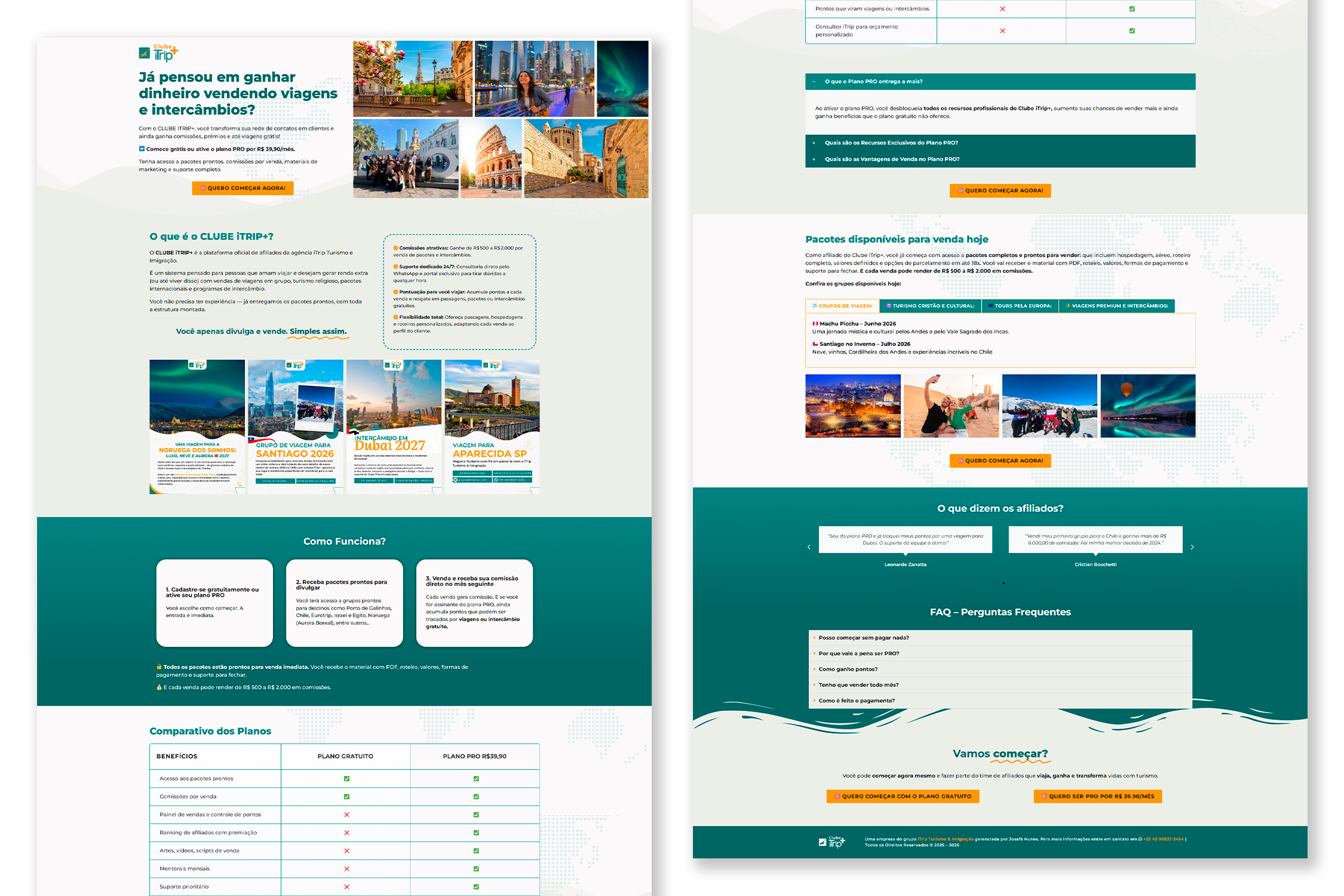This screenshot has width=1344, height=896.
Task: Click the red X for Mentorias mensais
Action: [x=346, y=869]
